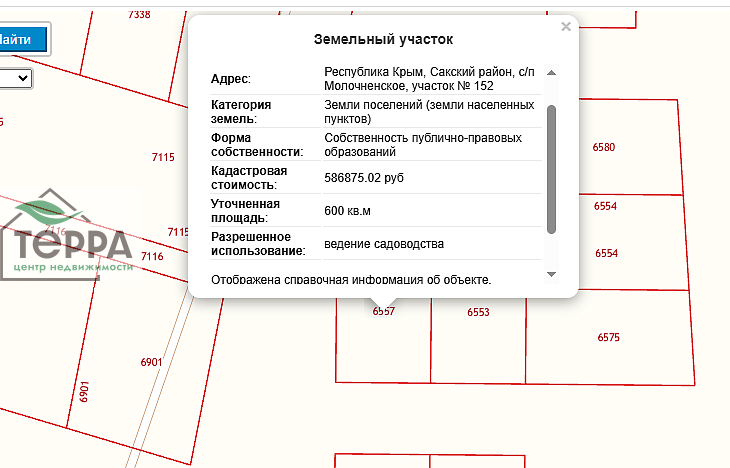The width and height of the screenshot is (730, 468).
Task: Click the cadastral value 586875.02 руб
Action: pyautogui.click(x=364, y=177)
